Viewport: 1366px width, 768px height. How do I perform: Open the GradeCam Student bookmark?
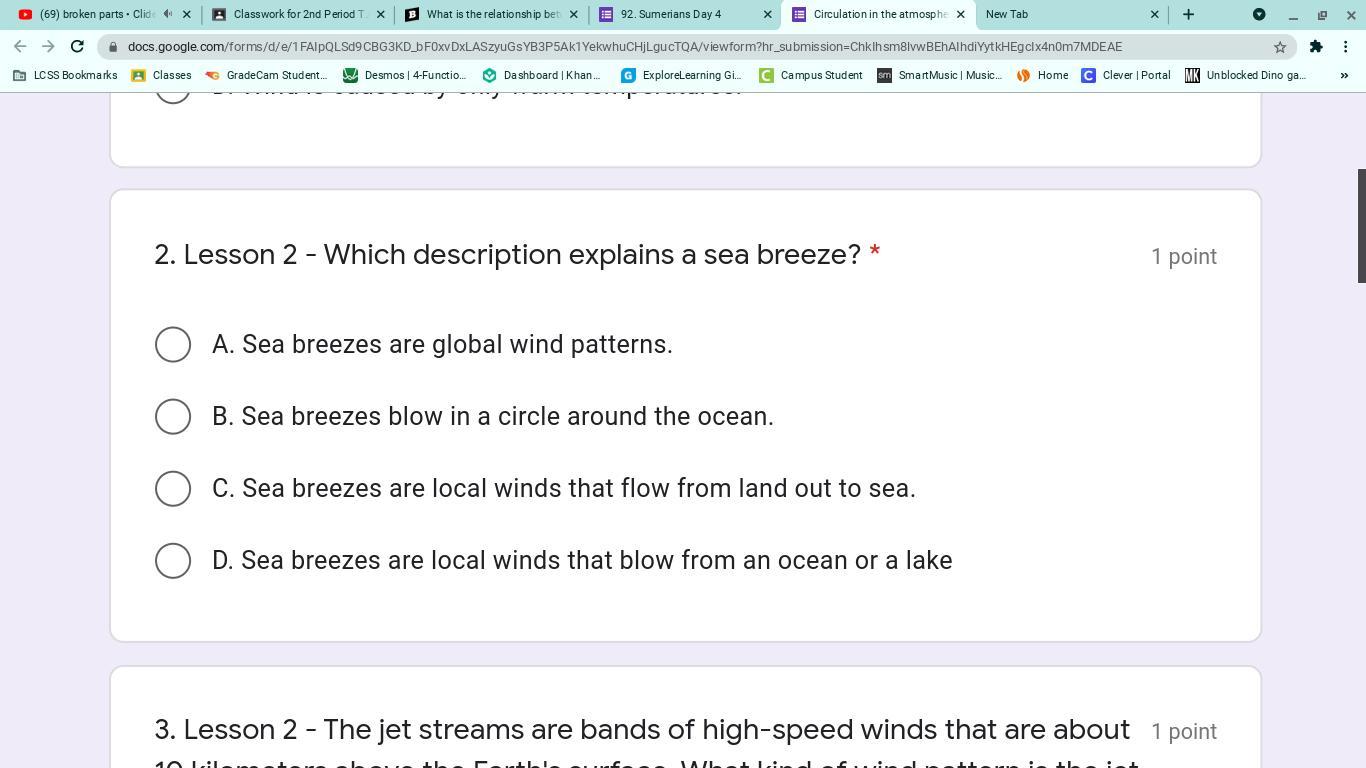click(x=266, y=75)
